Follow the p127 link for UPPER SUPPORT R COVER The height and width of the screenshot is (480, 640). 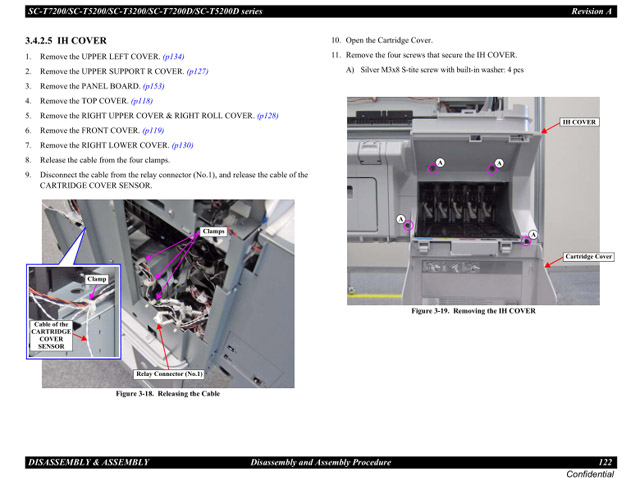[197, 72]
